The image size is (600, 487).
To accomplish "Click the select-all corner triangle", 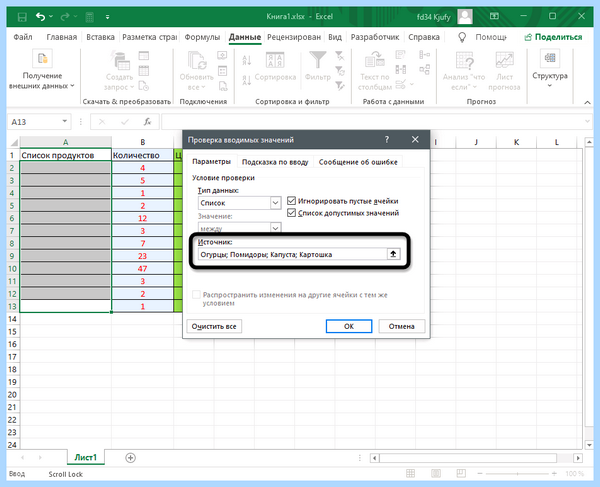I will (14, 143).
